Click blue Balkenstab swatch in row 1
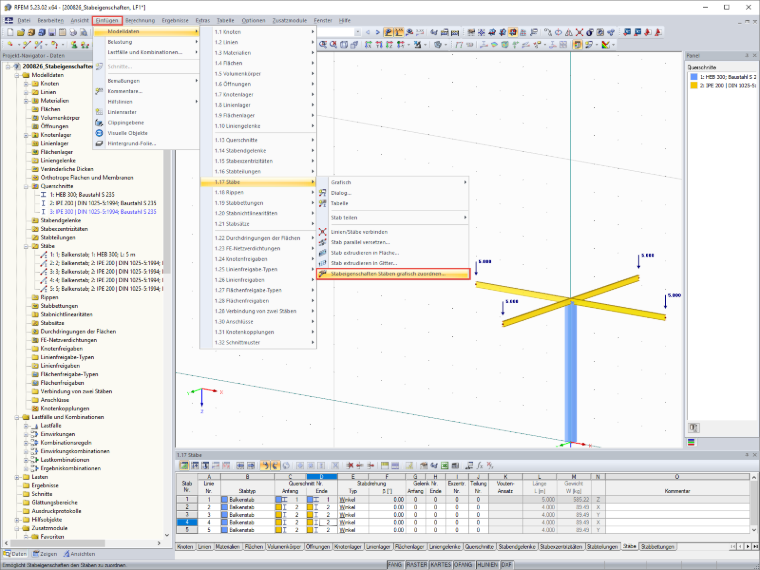 coord(224,499)
